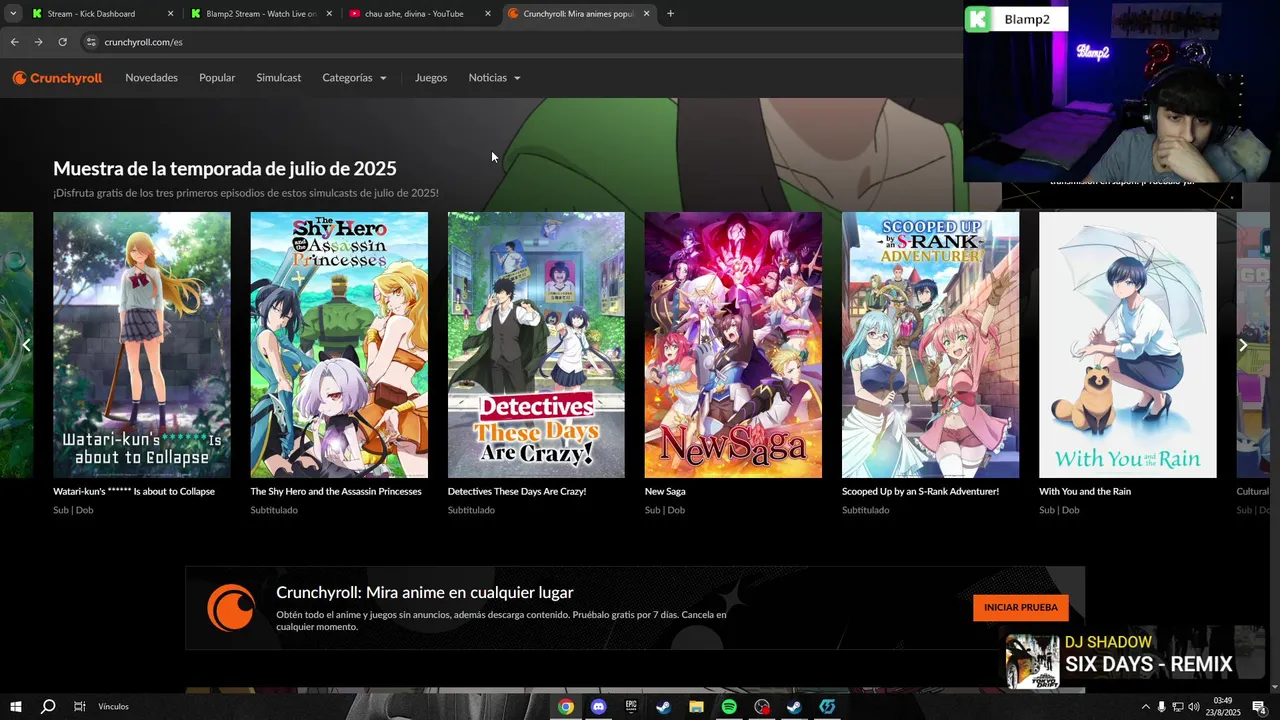
Task: Click the New Saga title link
Action: pos(665,492)
